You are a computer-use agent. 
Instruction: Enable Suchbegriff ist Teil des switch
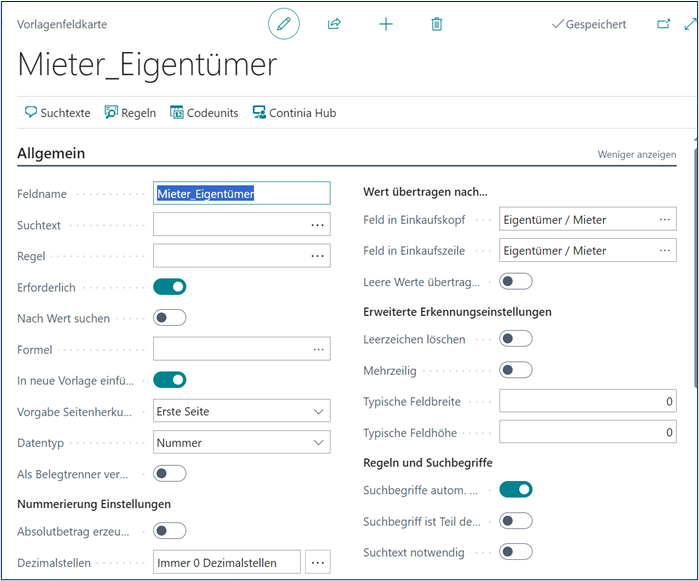516,521
